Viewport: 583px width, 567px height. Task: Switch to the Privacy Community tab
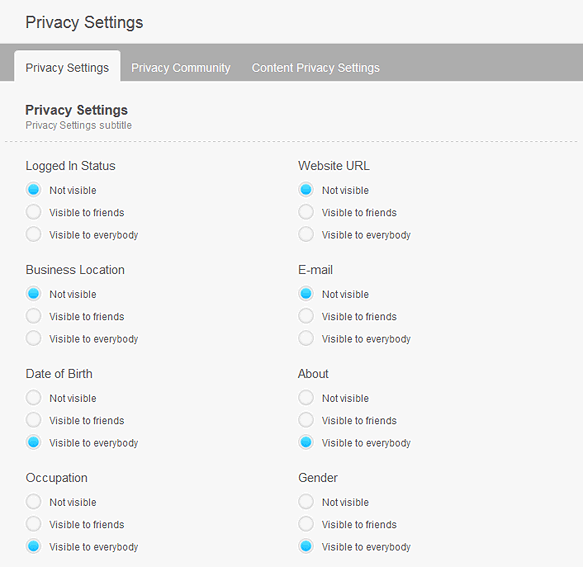(x=181, y=68)
